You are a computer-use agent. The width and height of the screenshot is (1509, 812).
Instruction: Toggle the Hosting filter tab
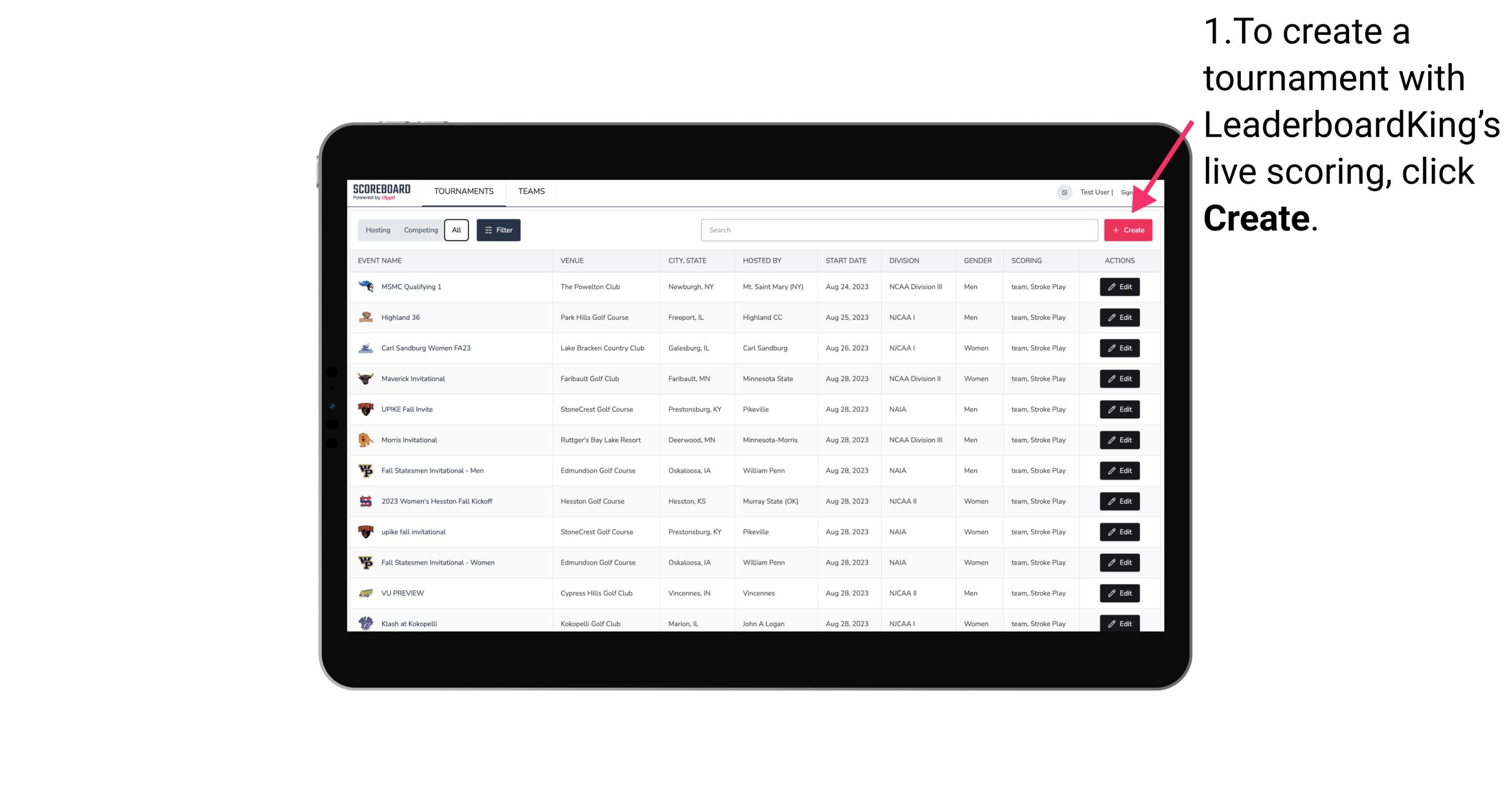[x=378, y=230]
